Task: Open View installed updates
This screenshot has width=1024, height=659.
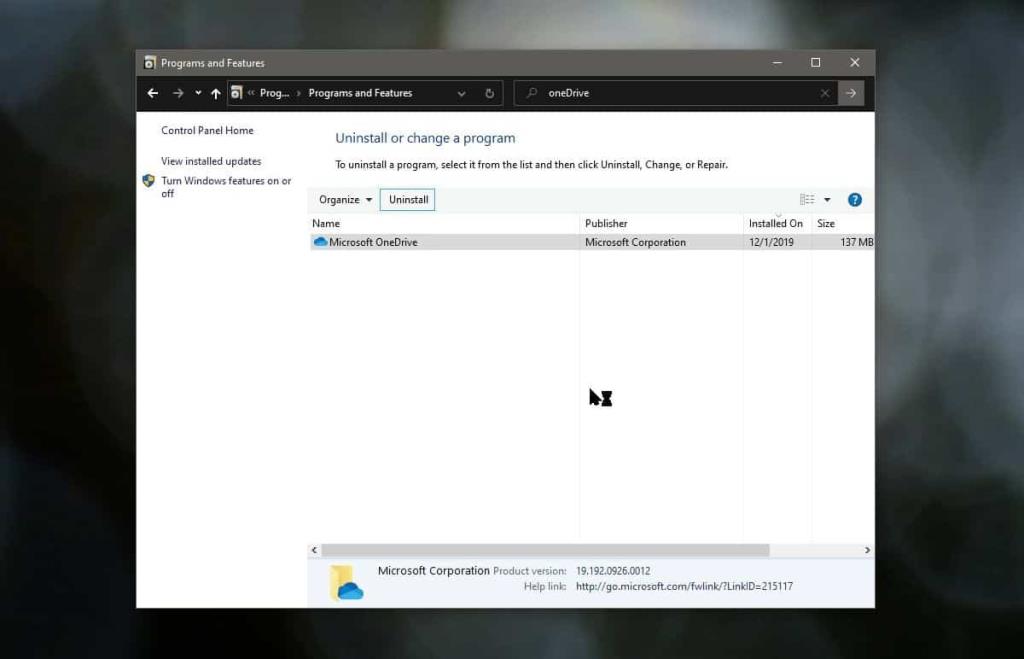Action: coord(211,161)
